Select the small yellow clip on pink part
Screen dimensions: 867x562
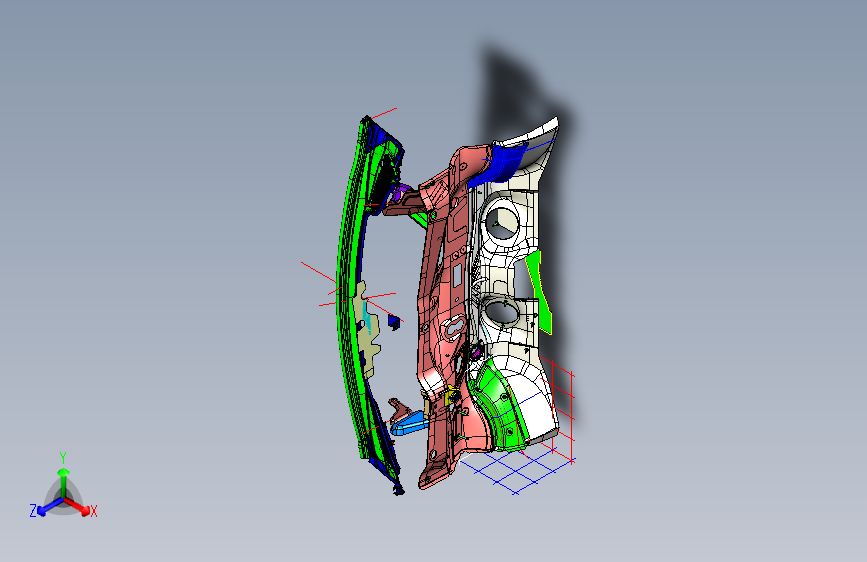point(451,396)
